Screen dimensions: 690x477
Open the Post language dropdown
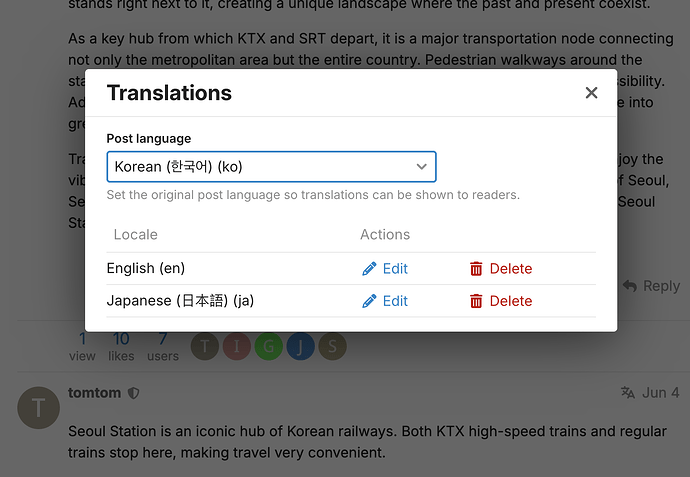271,167
